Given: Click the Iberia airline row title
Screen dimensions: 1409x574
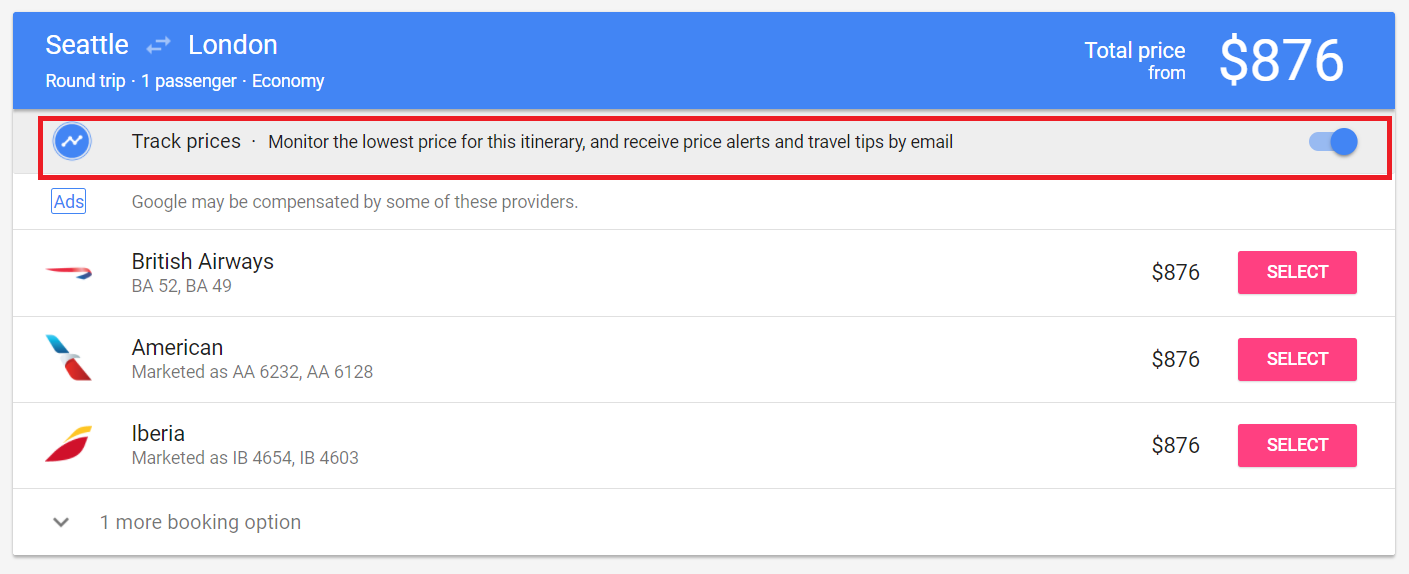Looking at the screenshot, I should tap(158, 433).
